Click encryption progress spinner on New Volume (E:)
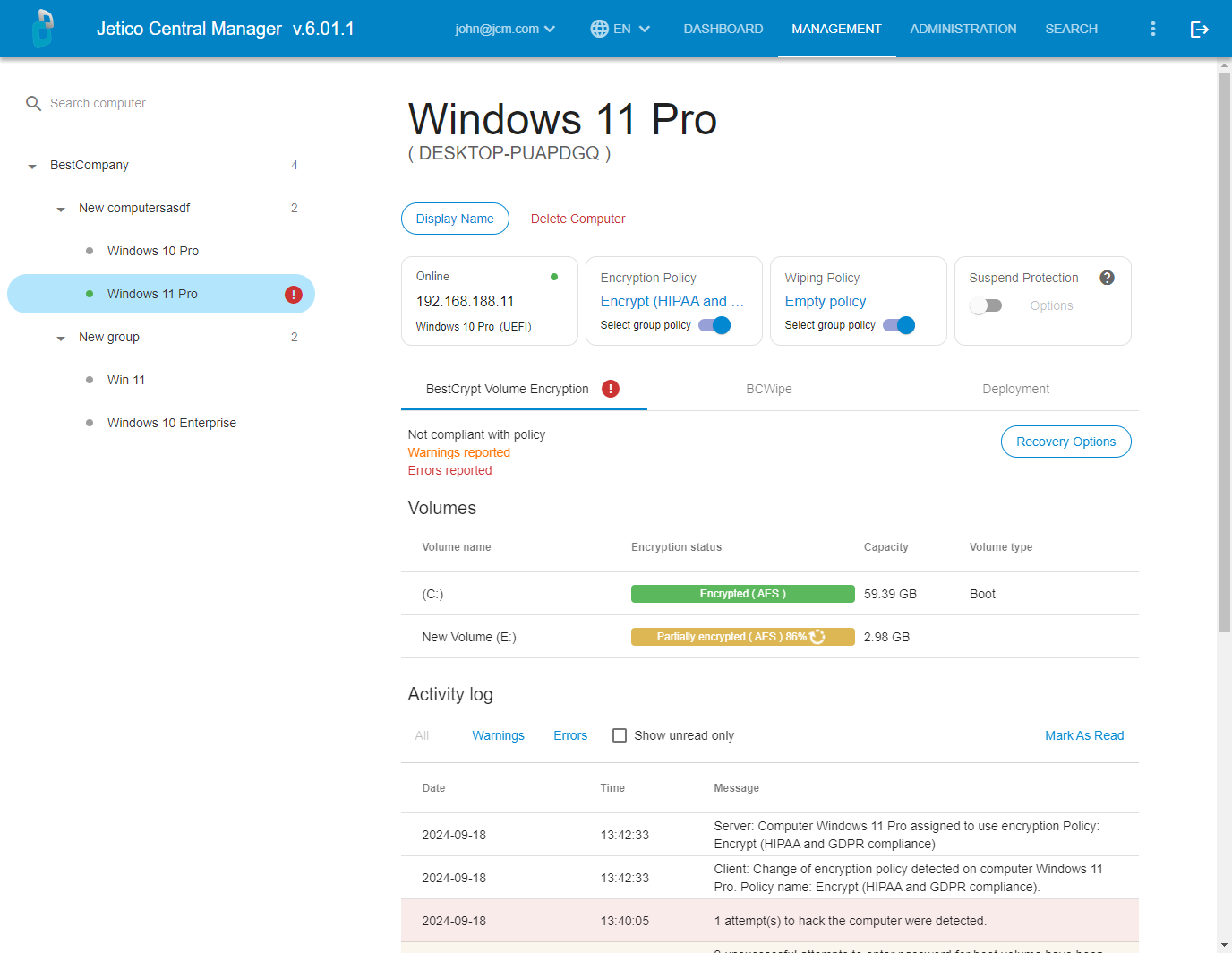Image resolution: width=1232 pixels, height=953 pixels. 817,637
